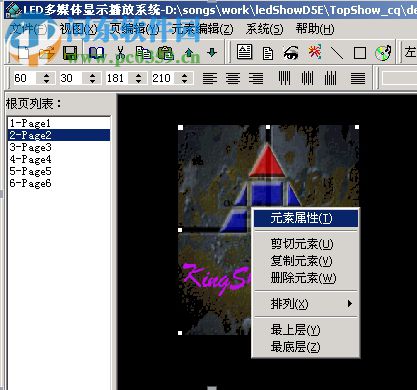Select the diagonal line tool
Screen dimensions: 417x390
tap(337, 53)
